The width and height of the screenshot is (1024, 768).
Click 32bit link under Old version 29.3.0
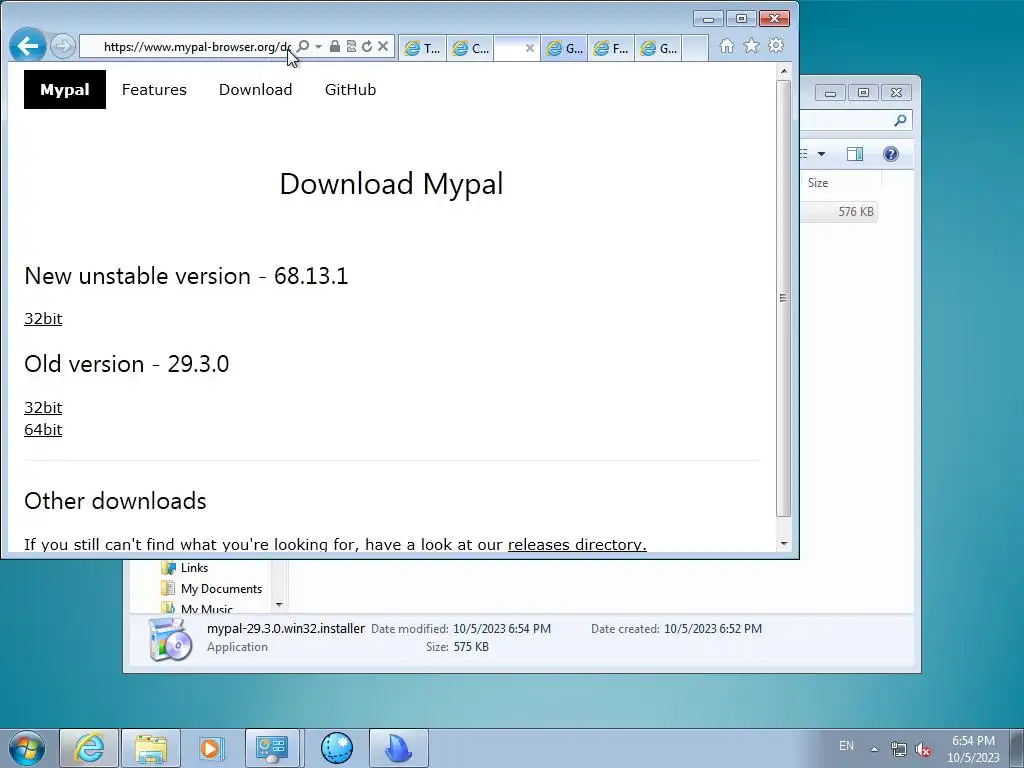click(x=43, y=408)
